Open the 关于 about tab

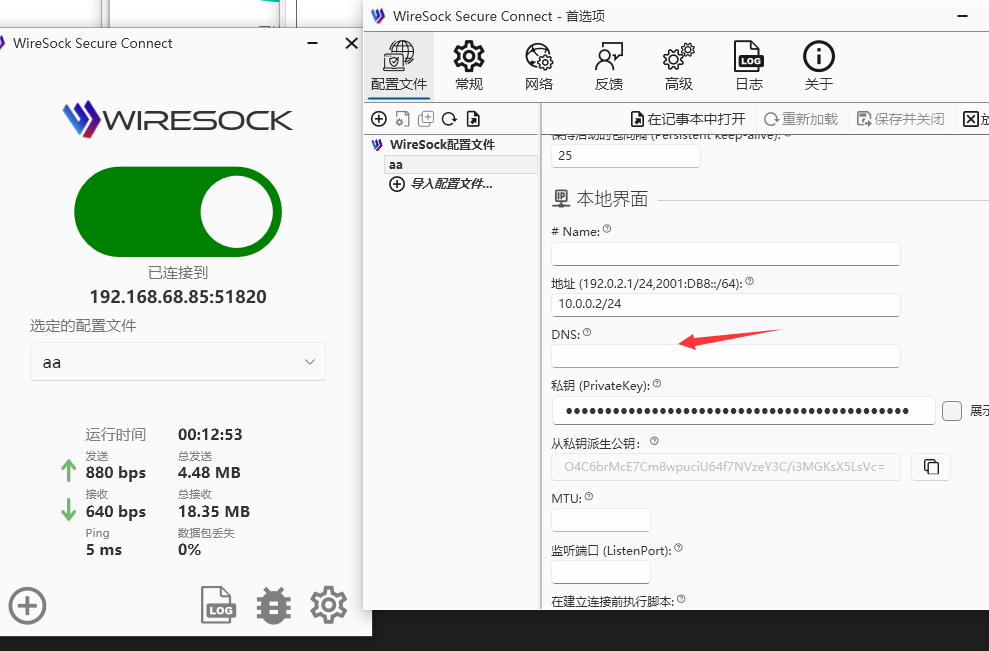click(819, 66)
